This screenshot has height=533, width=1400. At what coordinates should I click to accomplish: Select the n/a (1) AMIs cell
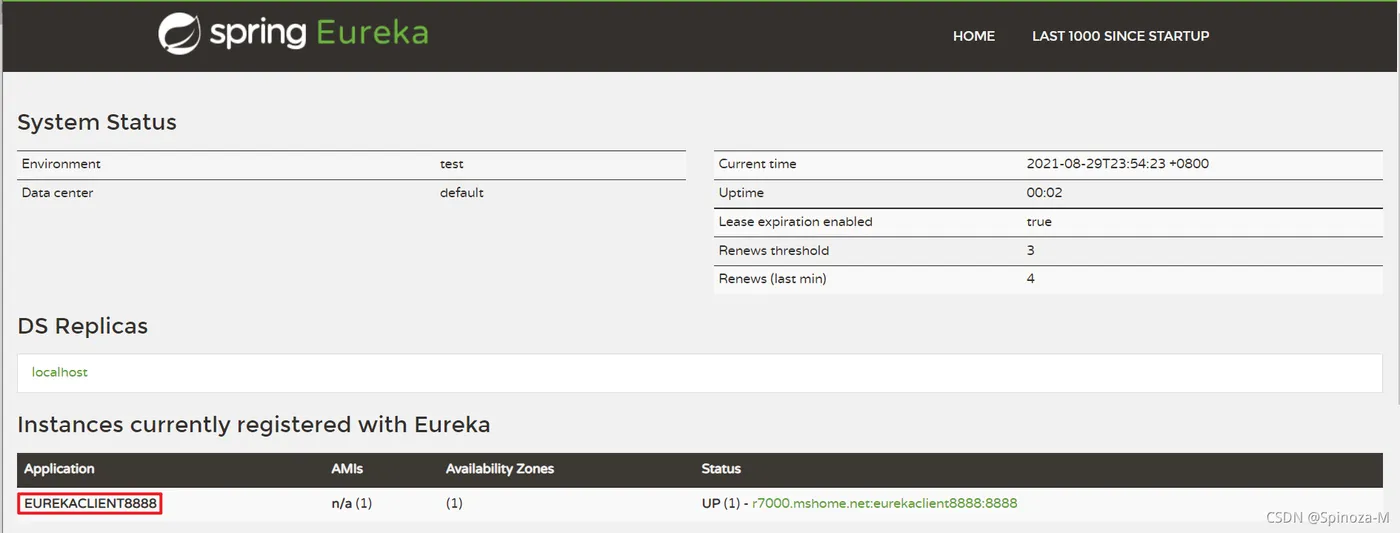pyautogui.click(x=352, y=504)
